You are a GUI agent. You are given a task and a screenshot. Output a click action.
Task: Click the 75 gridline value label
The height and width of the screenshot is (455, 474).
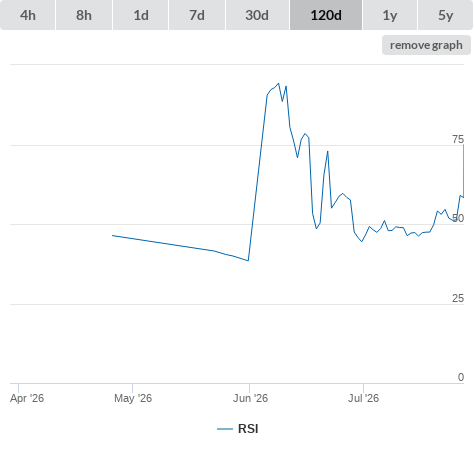pos(458,139)
